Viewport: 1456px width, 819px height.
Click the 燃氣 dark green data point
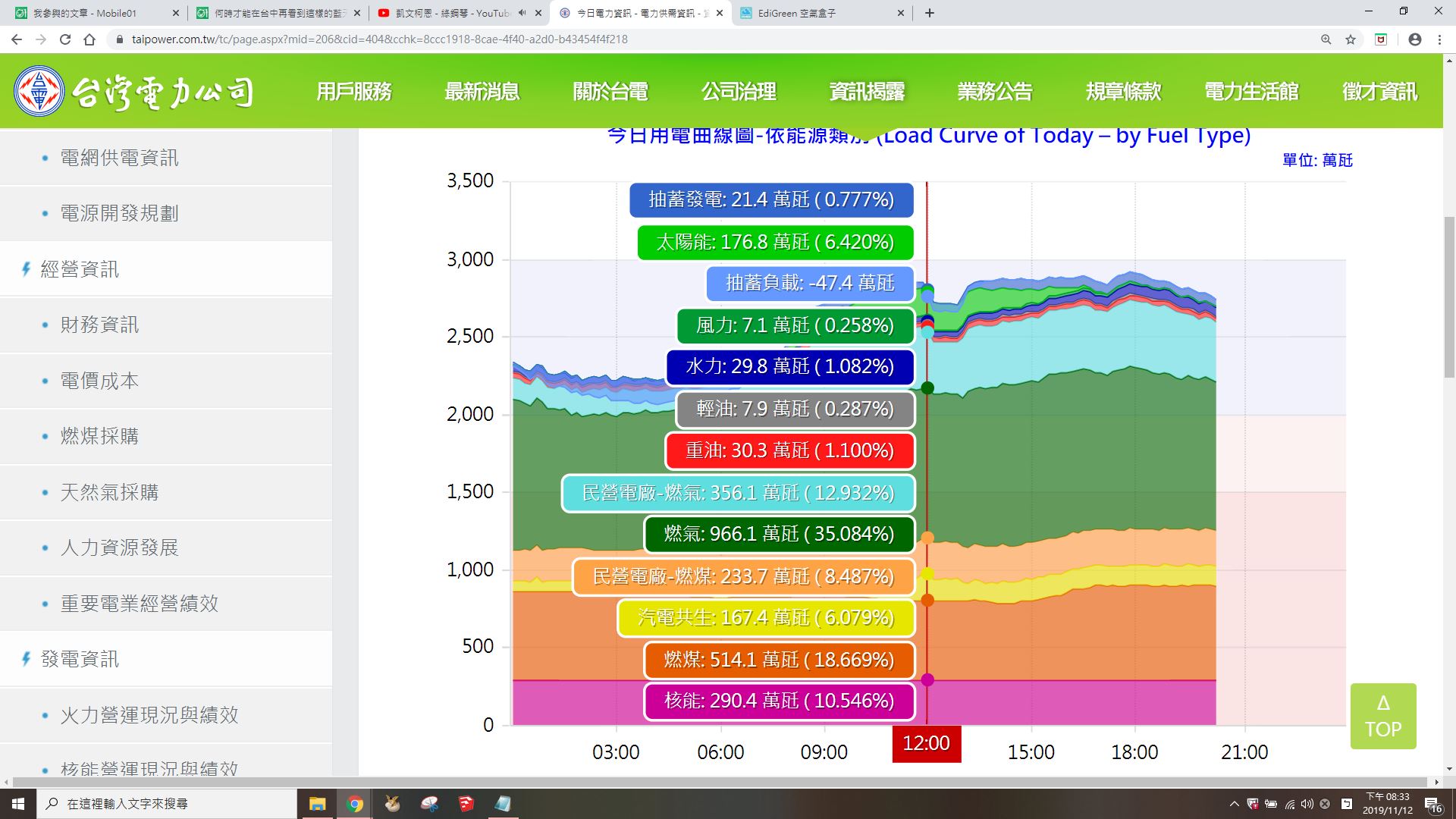coord(927,388)
